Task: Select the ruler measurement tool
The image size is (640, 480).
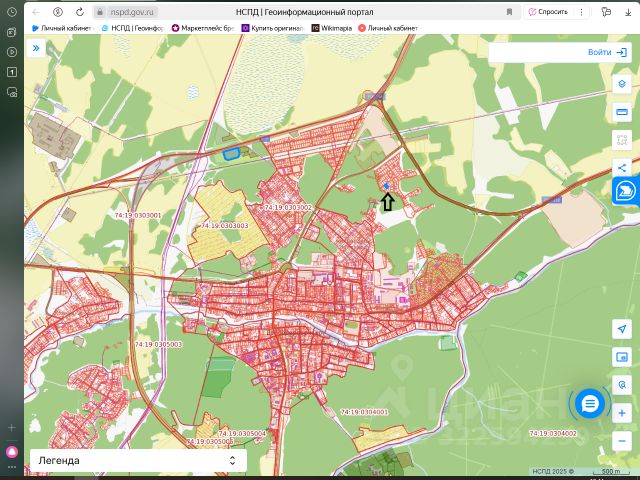Action: coord(622,112)
